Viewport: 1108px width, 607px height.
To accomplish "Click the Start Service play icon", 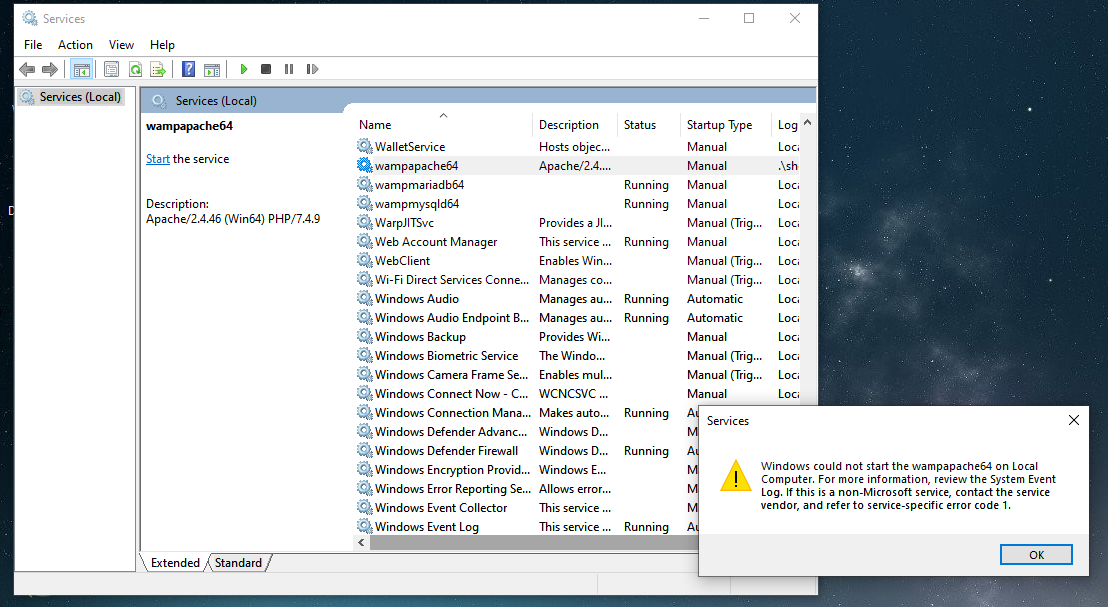I will [244, 69].
